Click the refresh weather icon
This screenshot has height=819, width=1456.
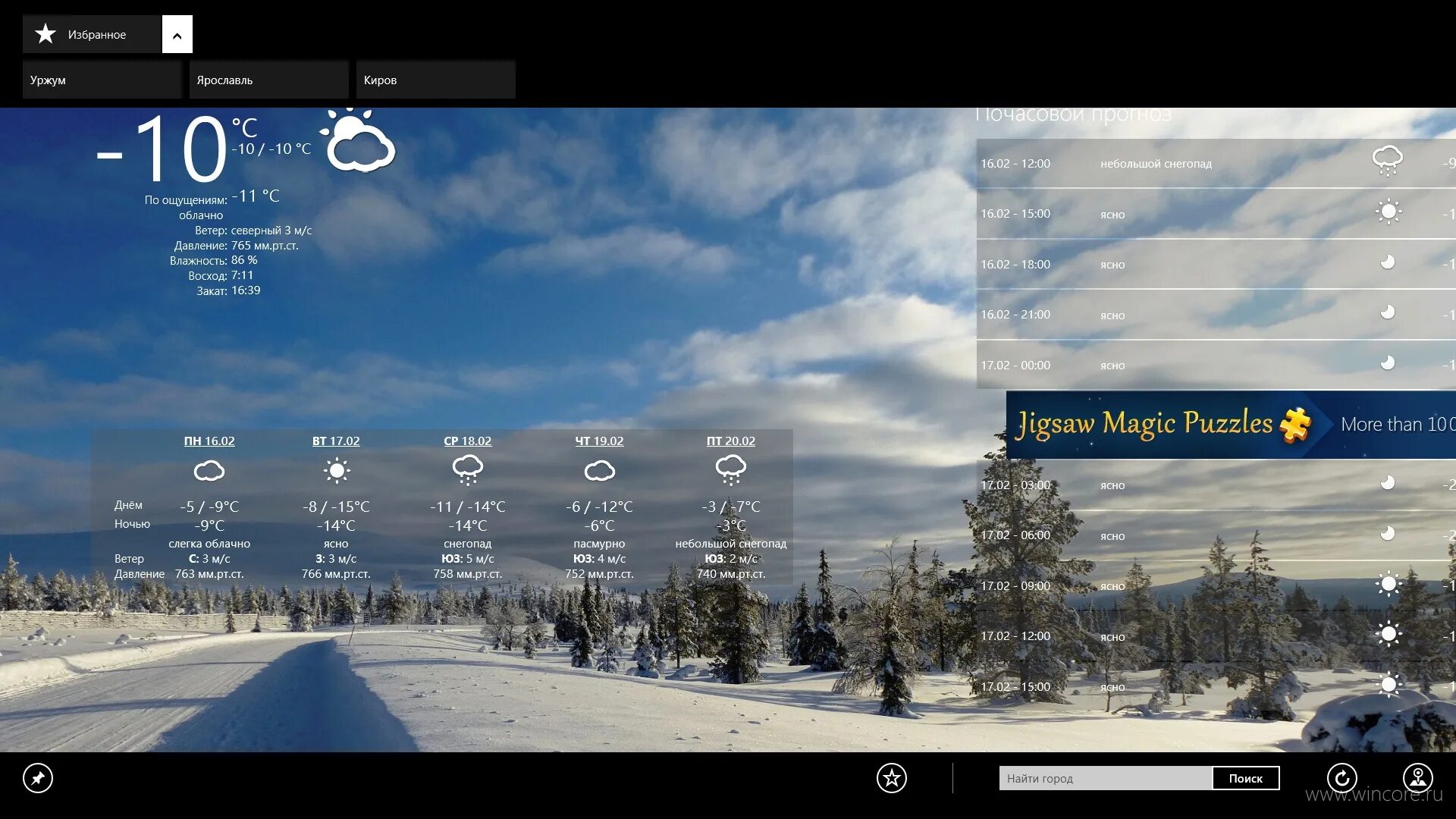pos(1341,778)
